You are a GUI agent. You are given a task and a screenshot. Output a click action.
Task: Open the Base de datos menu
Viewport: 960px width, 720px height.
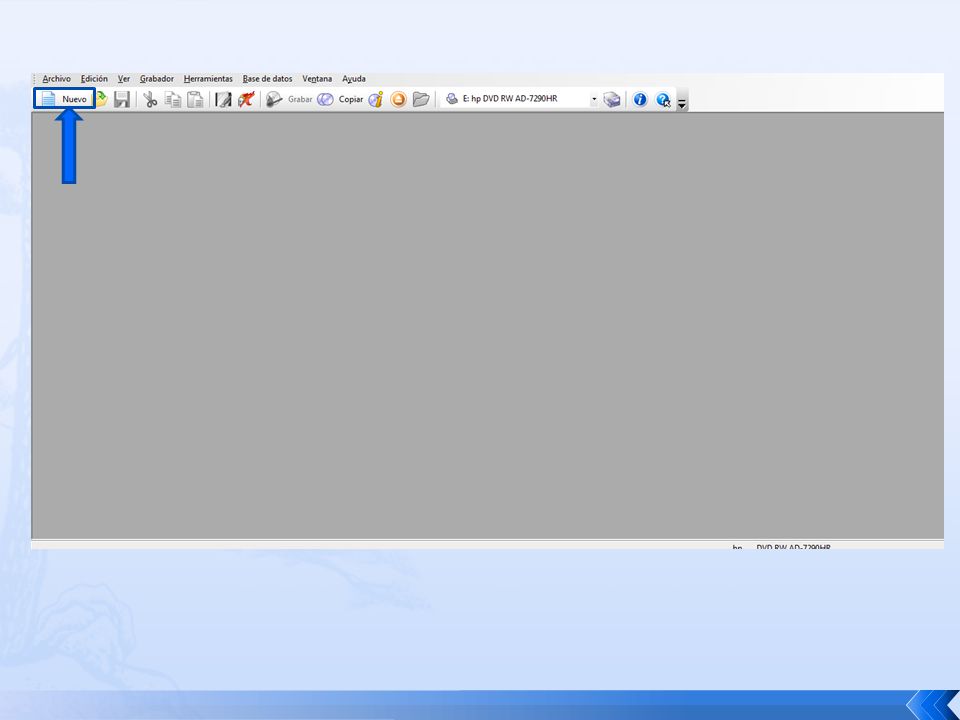pyautogui.click(x=268, y=79)
